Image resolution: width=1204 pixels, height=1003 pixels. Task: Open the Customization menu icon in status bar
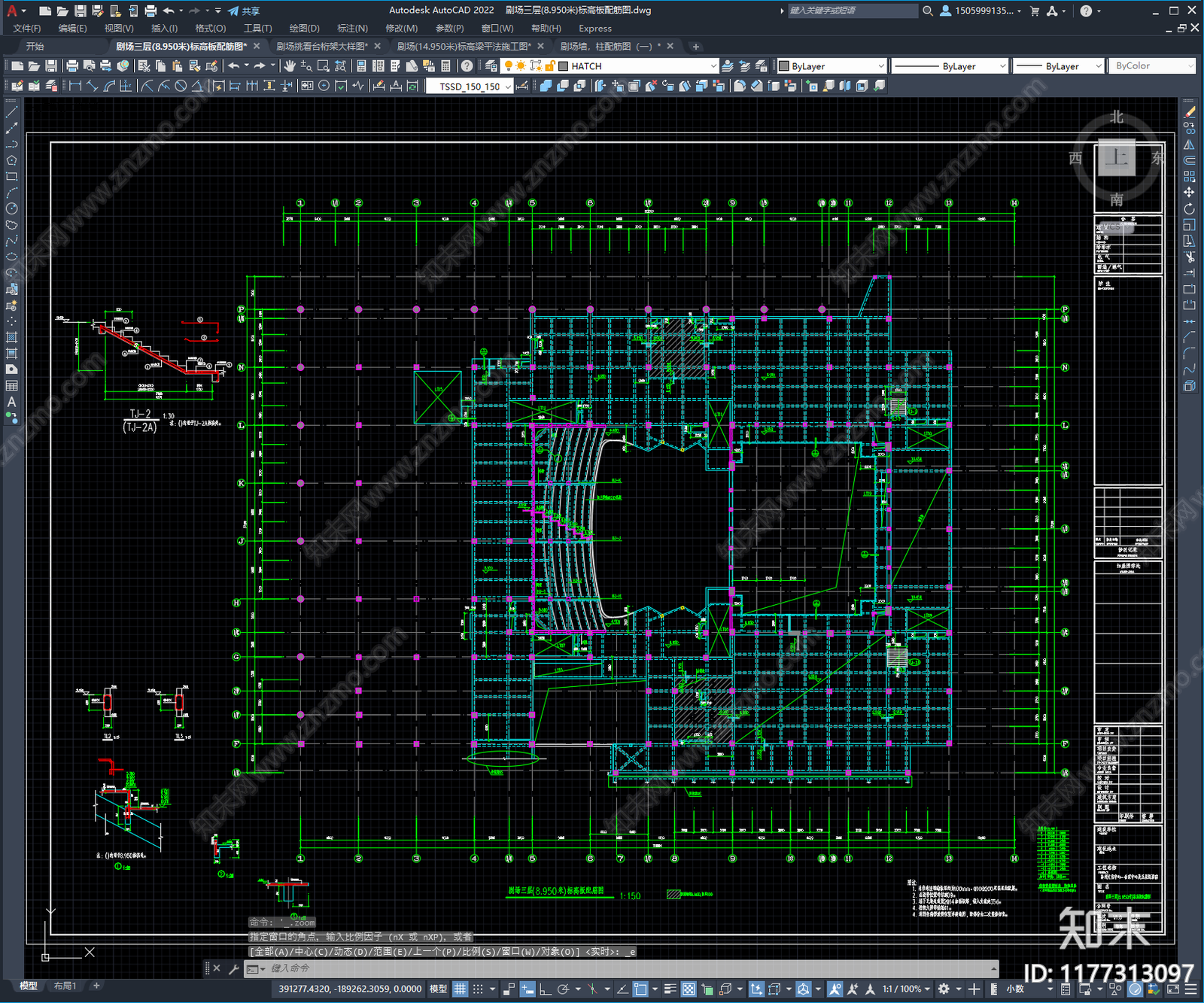pos(1190,989)
